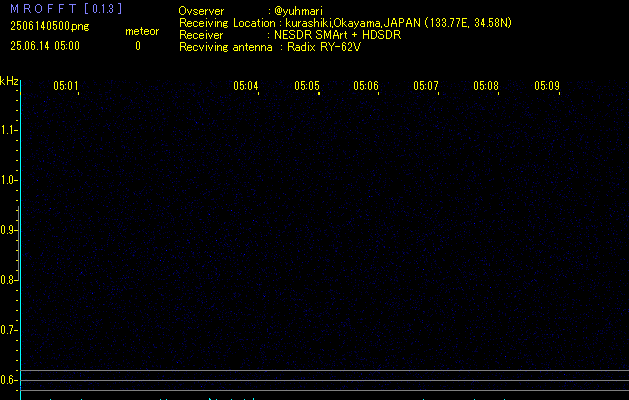Screen dimensions: 629x400
Task: Click the meteor count value 0
Action: [x=138, y=46]
